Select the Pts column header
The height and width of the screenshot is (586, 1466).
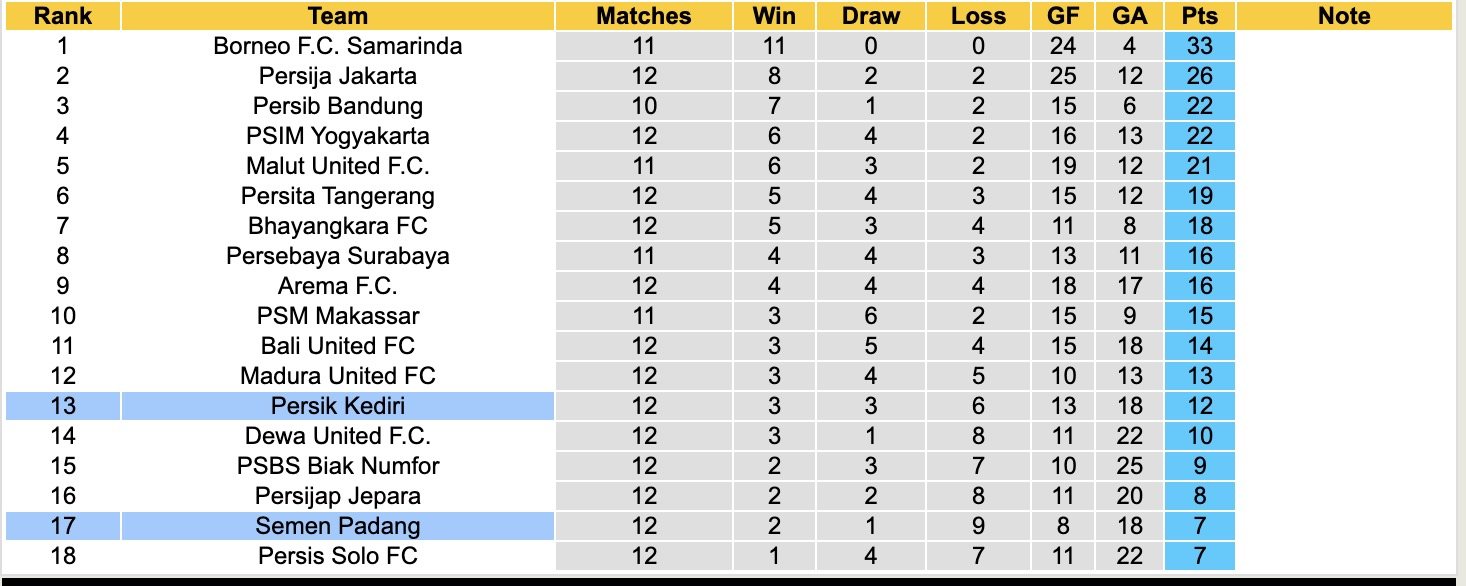pyautogui.click(x=1200, y=16)
